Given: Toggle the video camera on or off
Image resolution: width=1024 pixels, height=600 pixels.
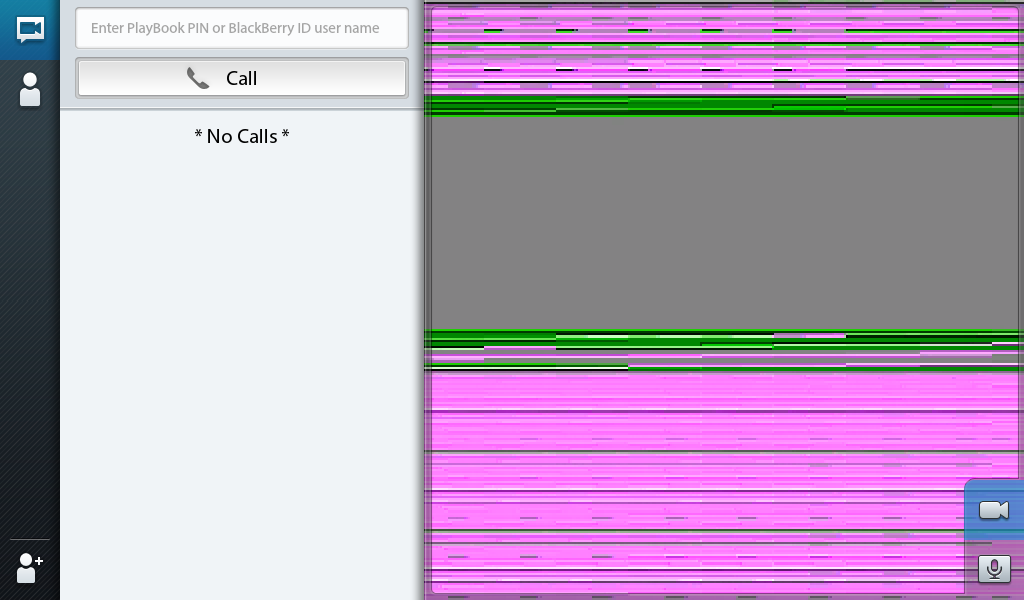Looking at the screenshot, I should 993,510.
